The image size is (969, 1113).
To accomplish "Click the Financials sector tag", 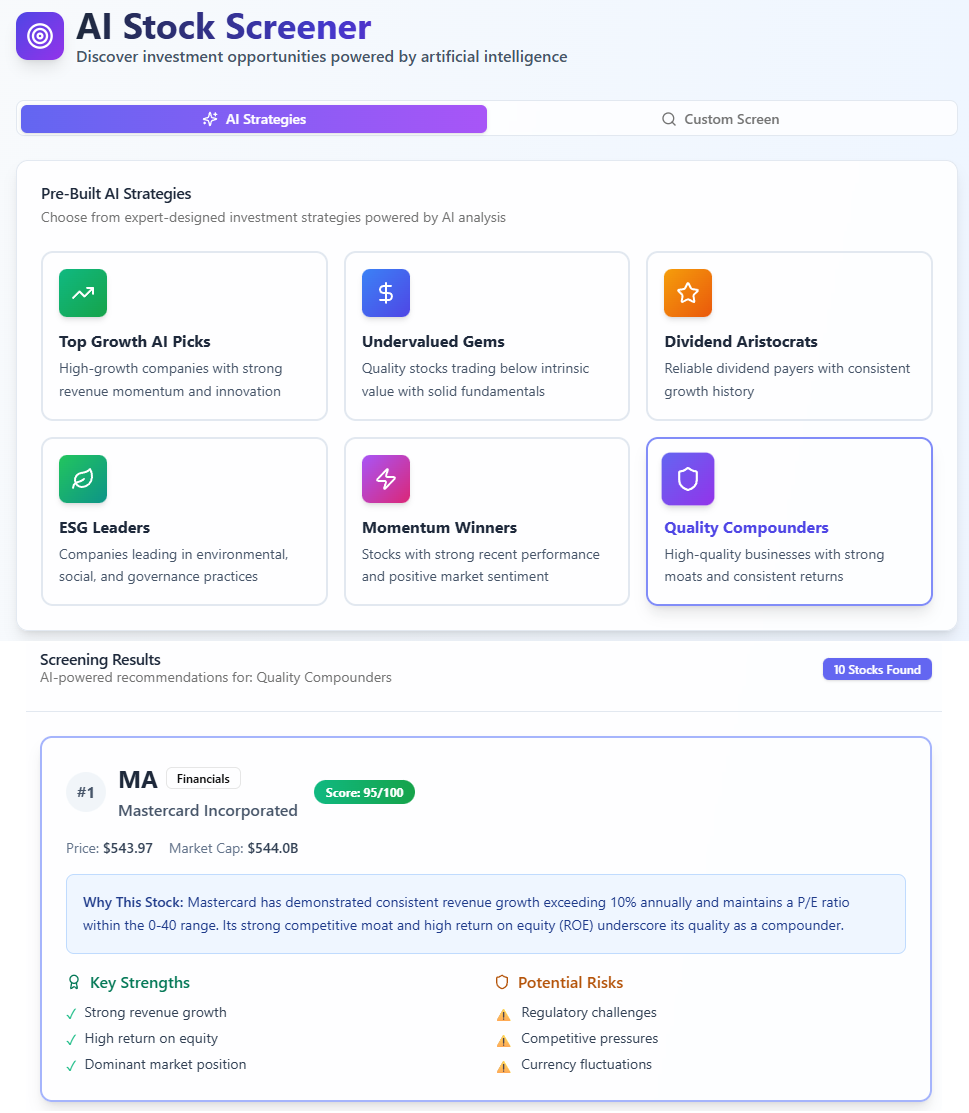I will tap(203, 779).
